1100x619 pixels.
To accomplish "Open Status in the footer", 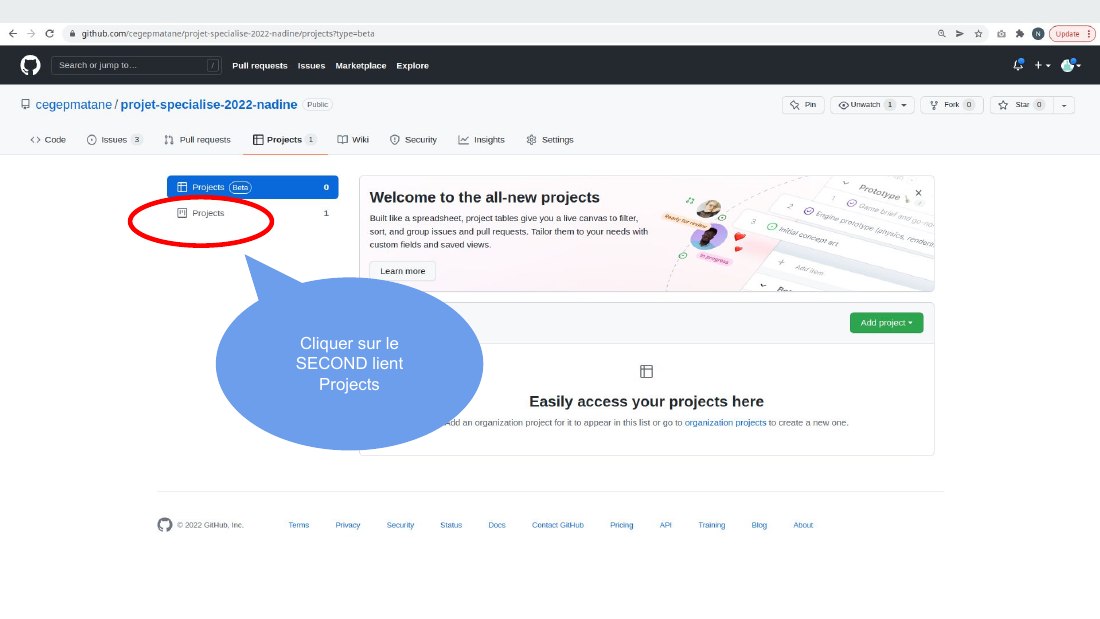I will tap(451, 525).
